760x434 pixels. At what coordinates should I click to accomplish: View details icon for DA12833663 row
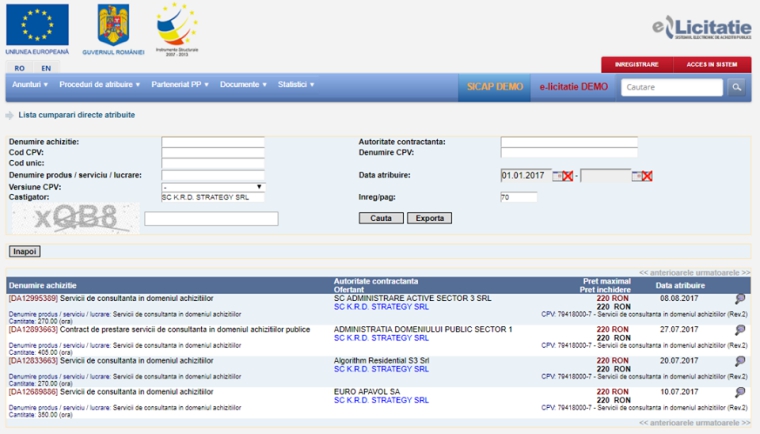click(x=740, y=361)
